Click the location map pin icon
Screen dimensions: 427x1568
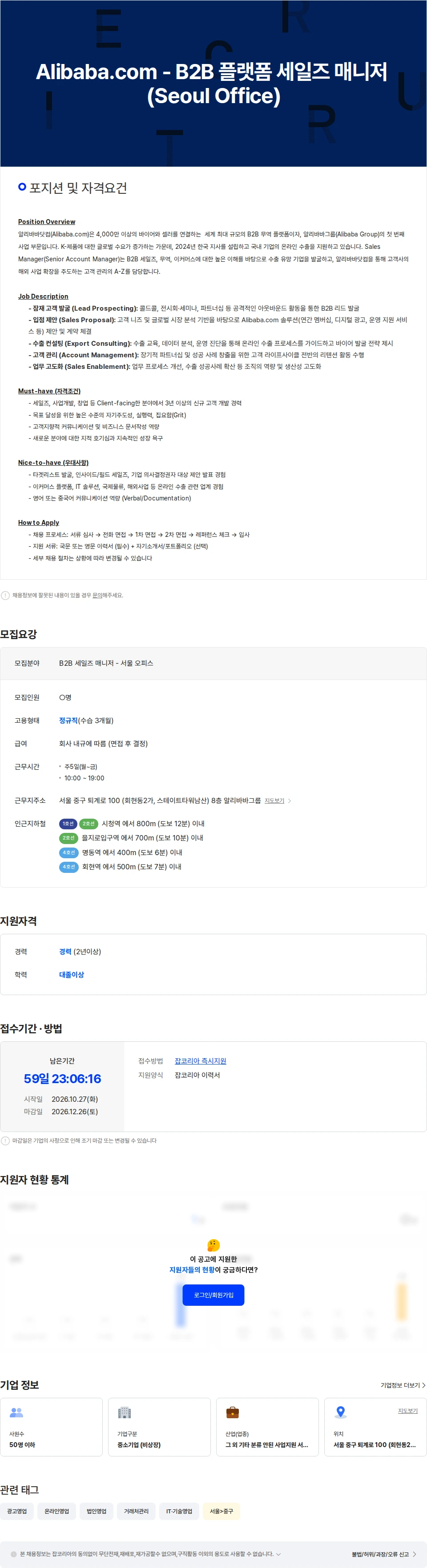click(x=341, y=1413)
